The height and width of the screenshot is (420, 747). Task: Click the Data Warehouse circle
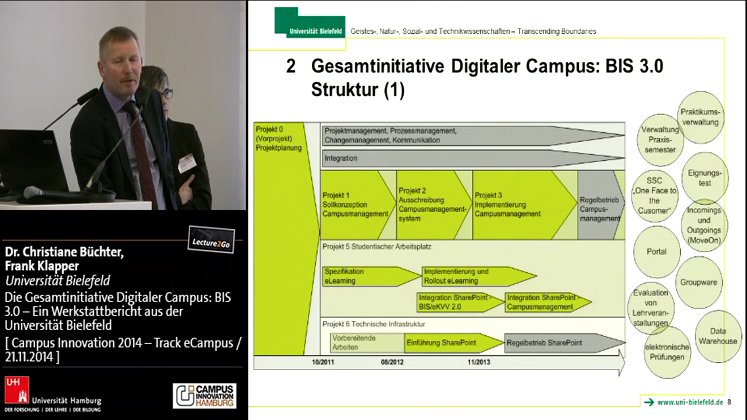tap(717, 336)
